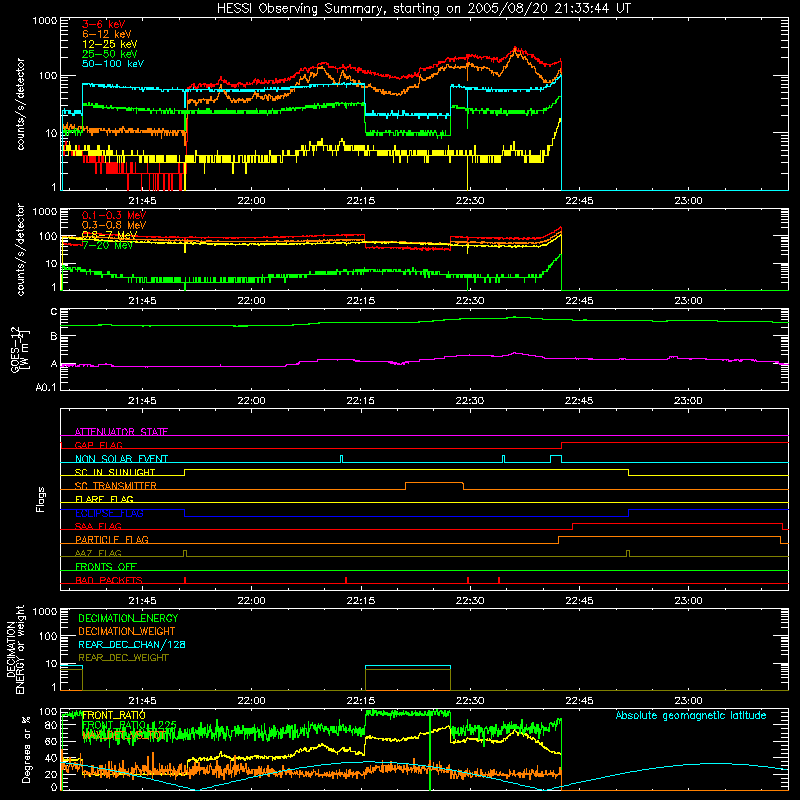Click the 22:00 tick under the decimation panel

(x=252, y=701)
